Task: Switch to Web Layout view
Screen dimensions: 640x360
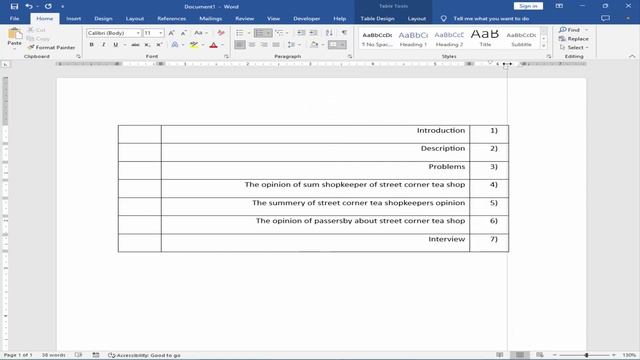Action: pyautogui.click(x=540, y=355)
